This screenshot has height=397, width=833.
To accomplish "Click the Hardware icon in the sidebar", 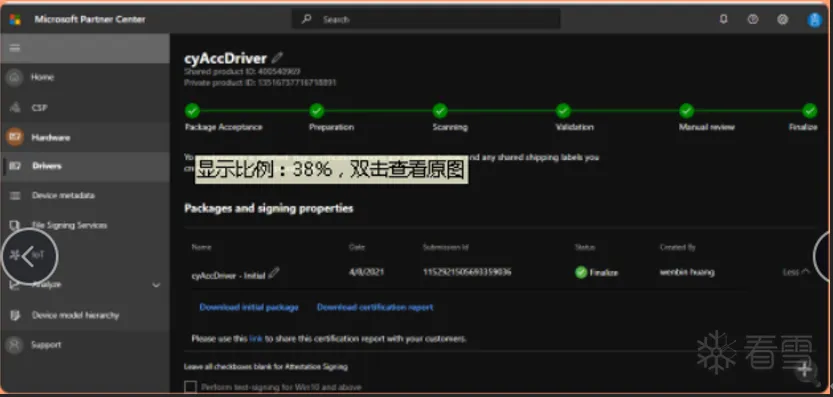I will 15,137.
